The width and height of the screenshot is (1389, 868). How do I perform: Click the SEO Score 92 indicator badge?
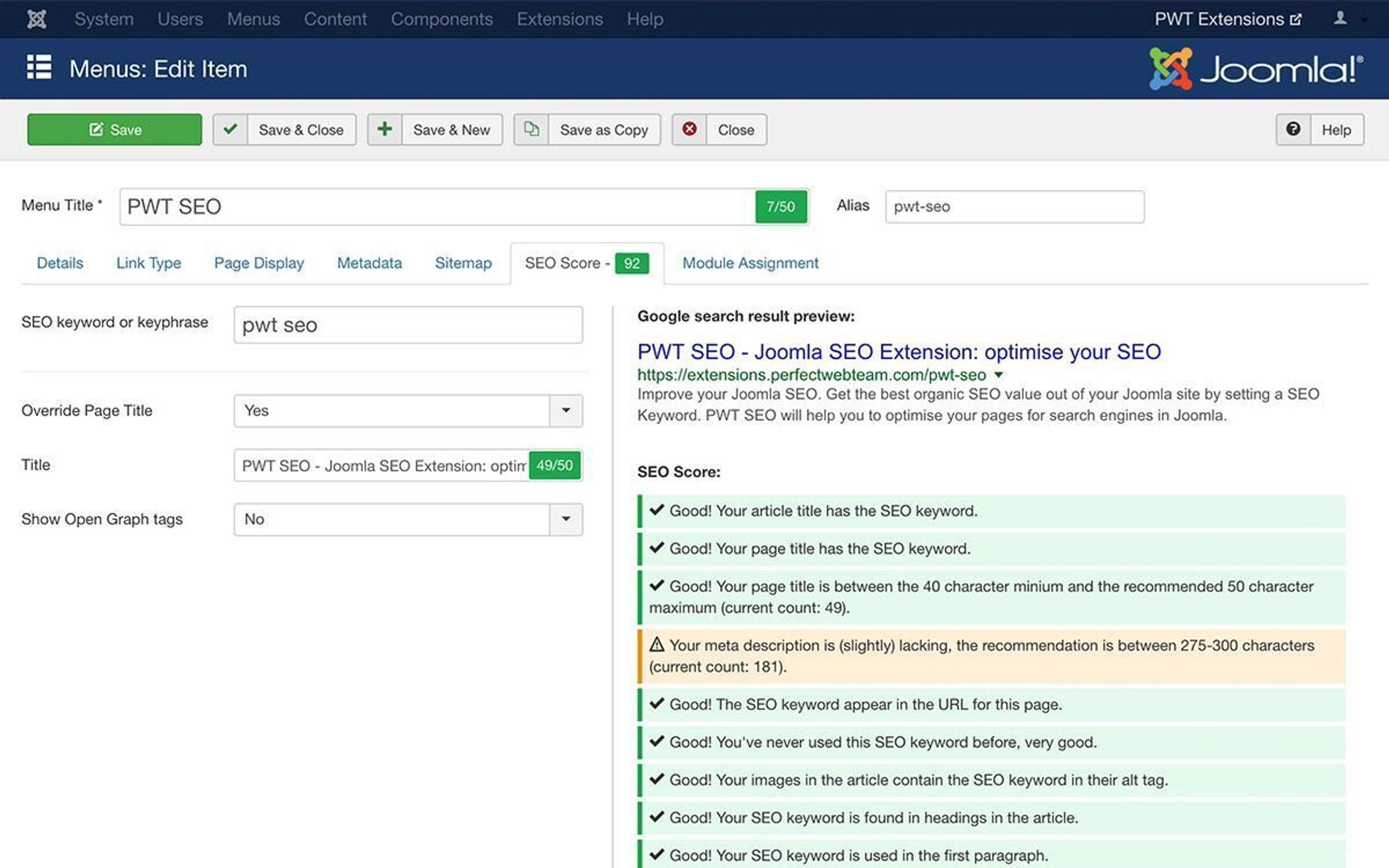(632, 263)
